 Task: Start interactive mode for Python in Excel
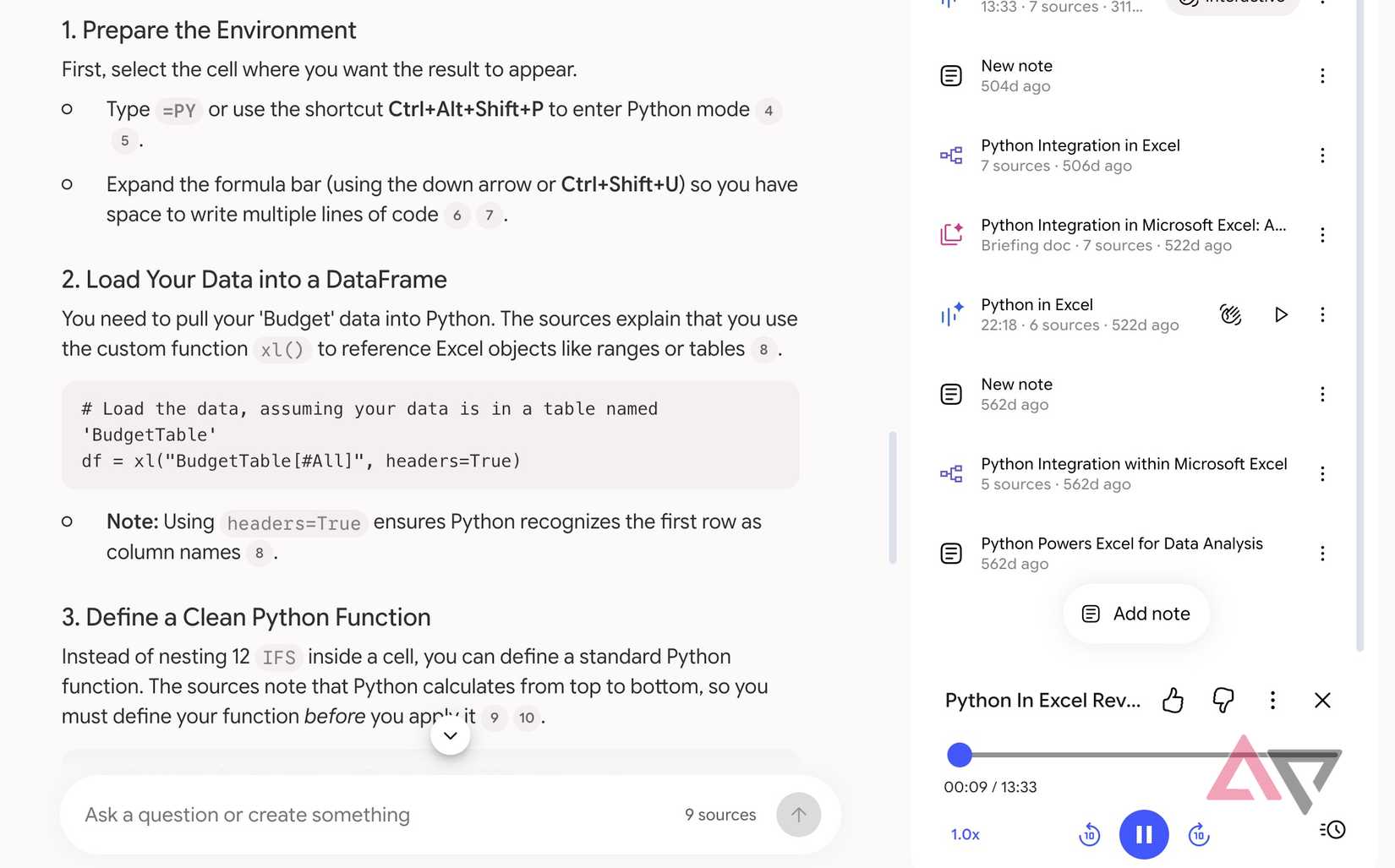1231,314
